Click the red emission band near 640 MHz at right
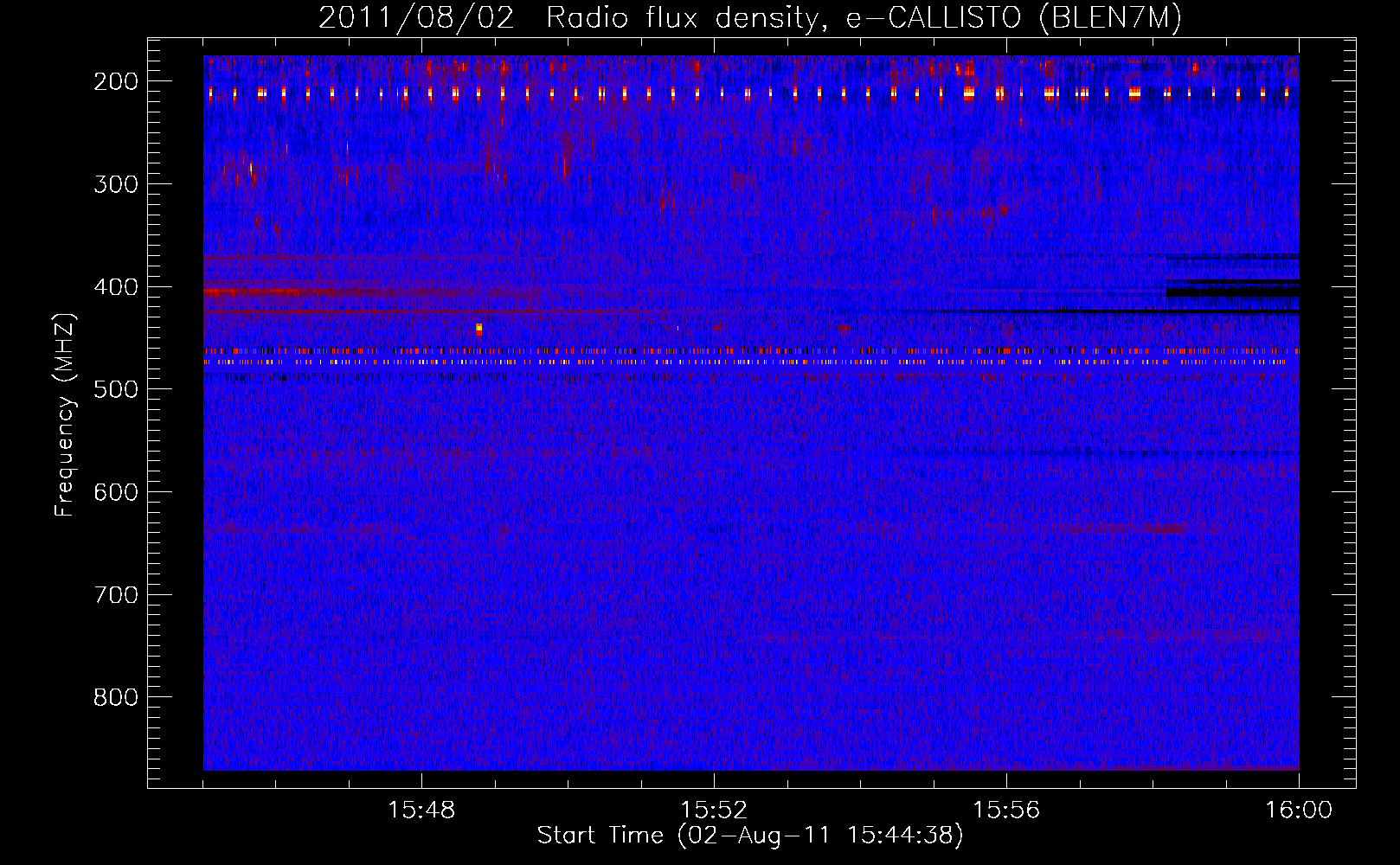The width and height of the screenshot is (1400, 865). click(1125, 528)
